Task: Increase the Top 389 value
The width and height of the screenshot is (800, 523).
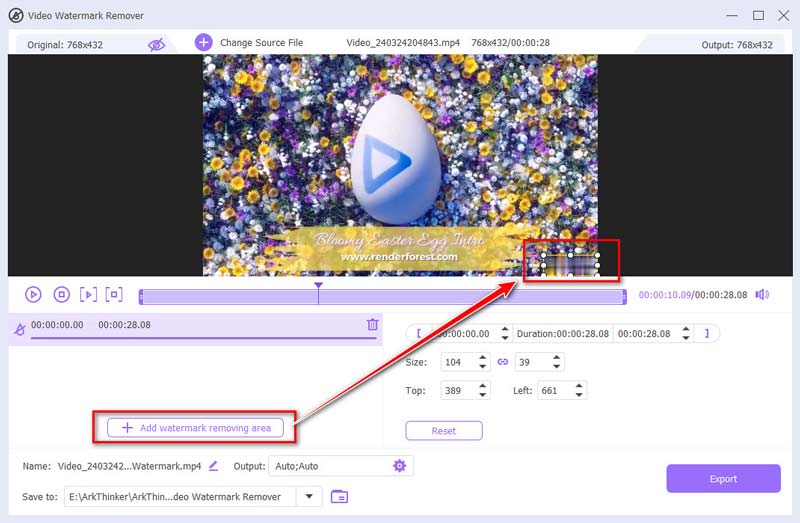Action: click(x=483, y=386)
